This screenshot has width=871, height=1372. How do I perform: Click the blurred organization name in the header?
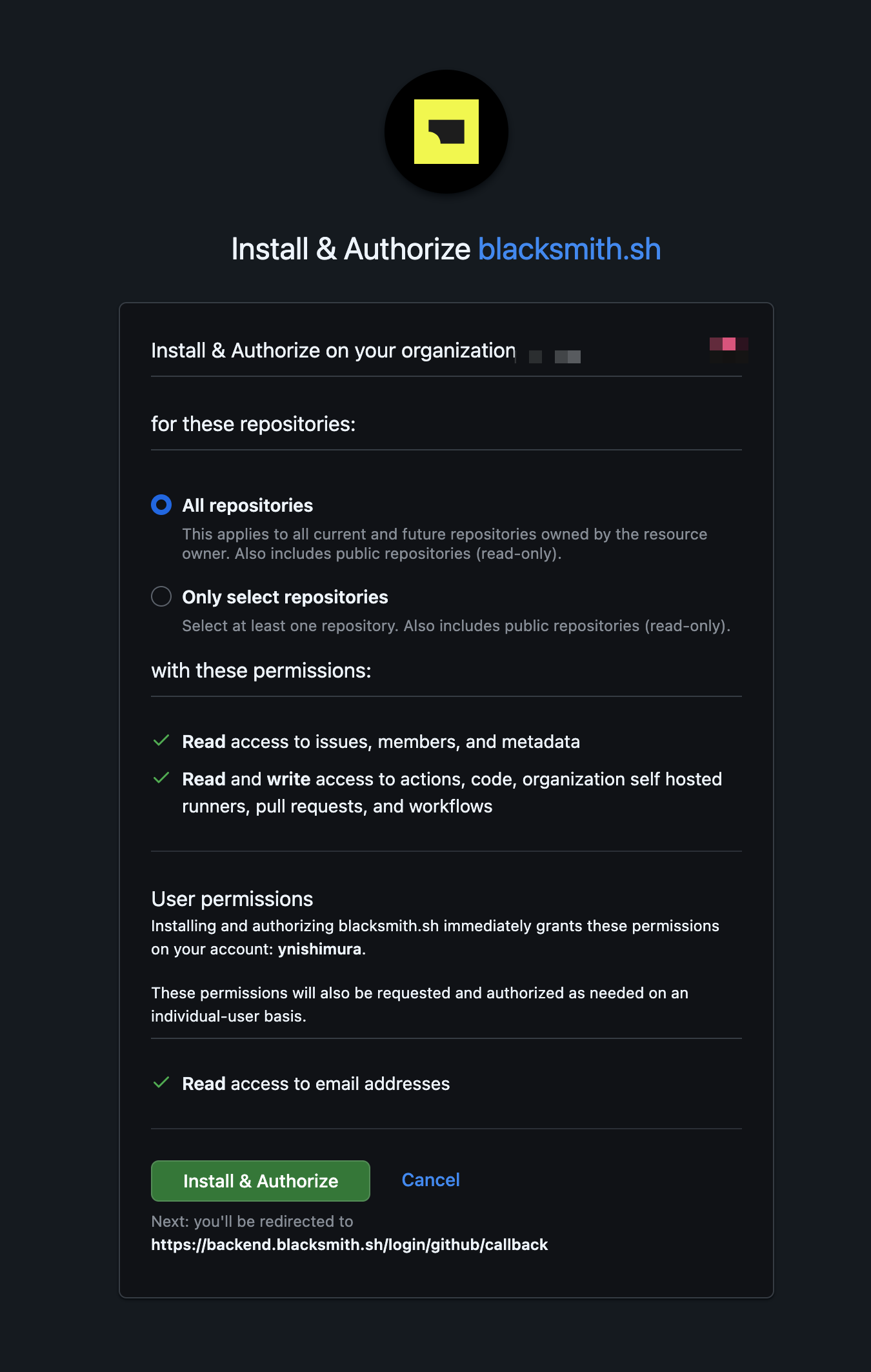555,356
